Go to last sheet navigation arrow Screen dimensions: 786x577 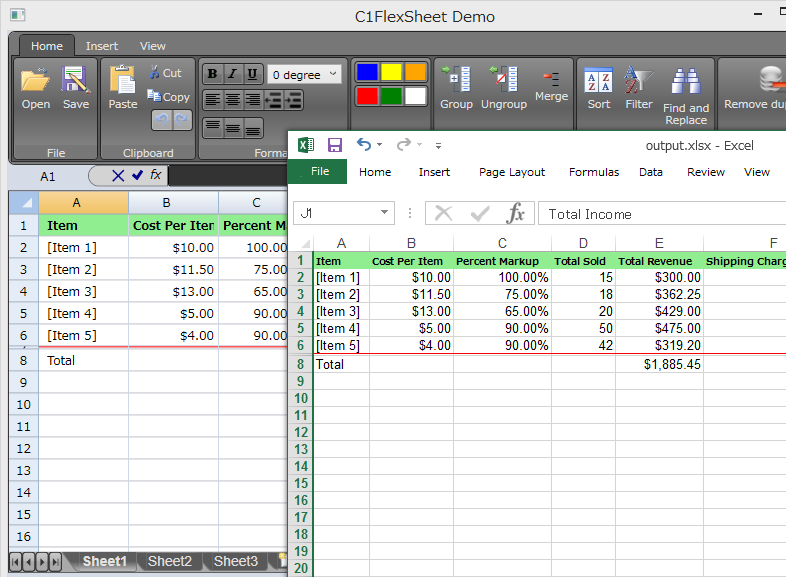coord(55,561)
